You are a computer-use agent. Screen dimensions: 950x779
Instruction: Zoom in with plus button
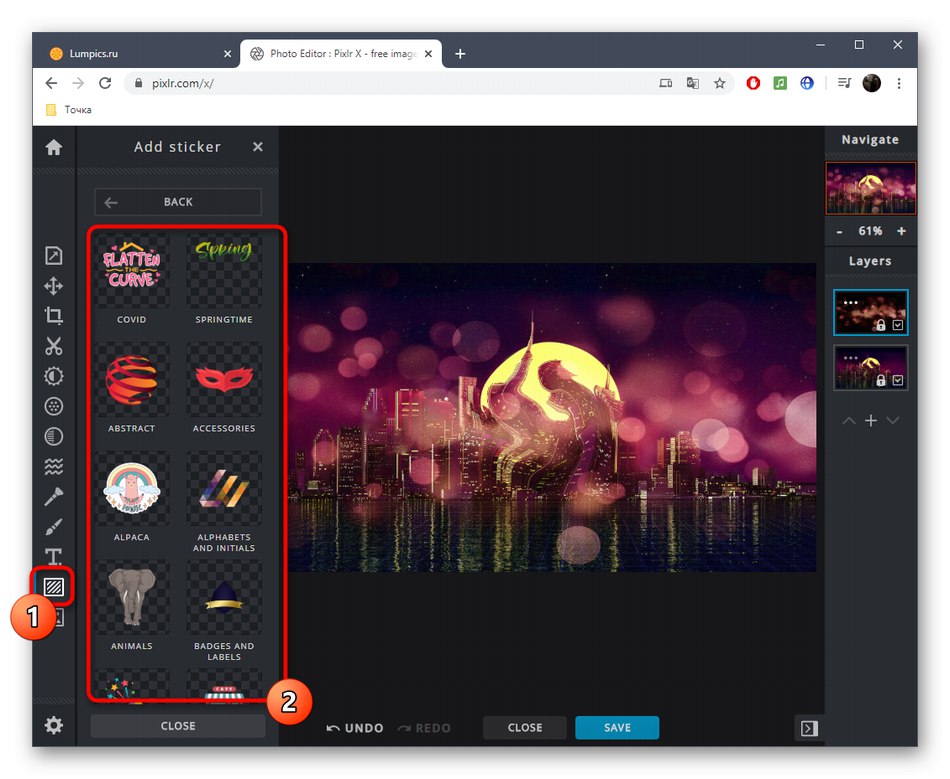(x=902, y=231)
